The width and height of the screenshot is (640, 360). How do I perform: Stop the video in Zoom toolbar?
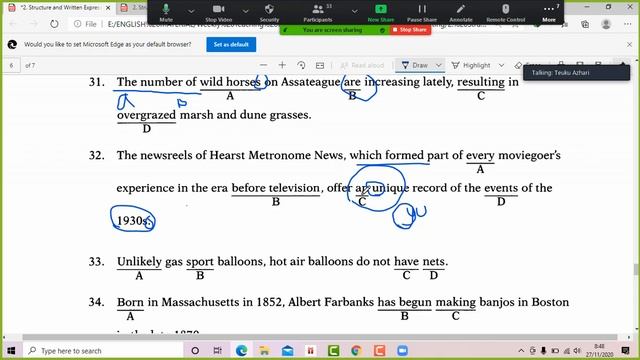(218, 12)
